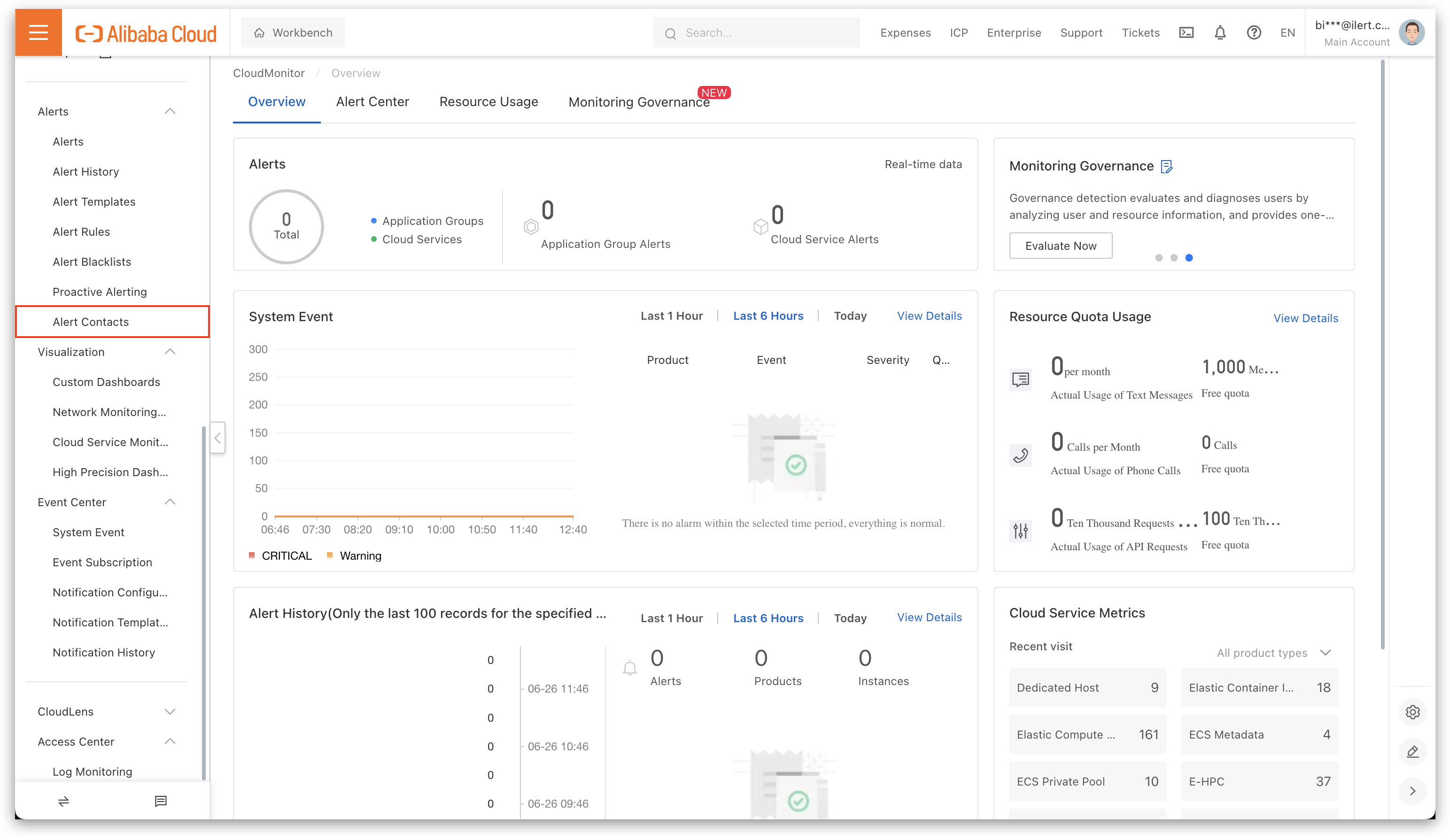The image size is (1450, 840).
Task: Open the All product types dropdown
Action: (x=1273, y=653)
